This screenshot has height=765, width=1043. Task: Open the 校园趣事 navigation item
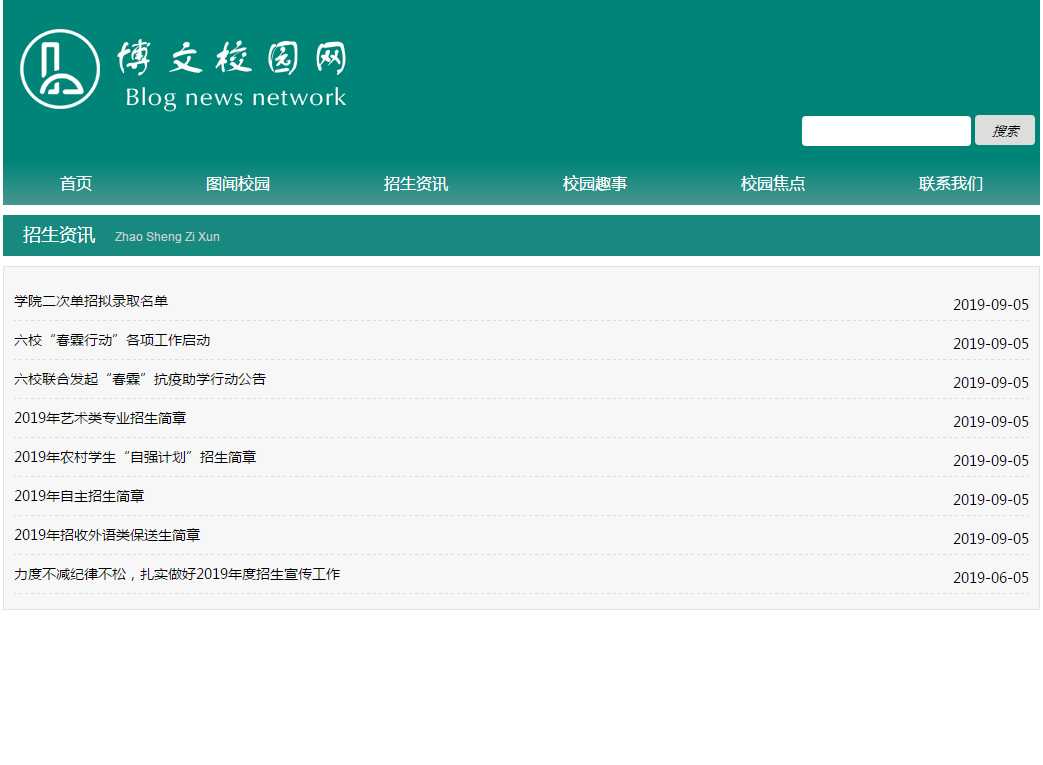point(595,184)
